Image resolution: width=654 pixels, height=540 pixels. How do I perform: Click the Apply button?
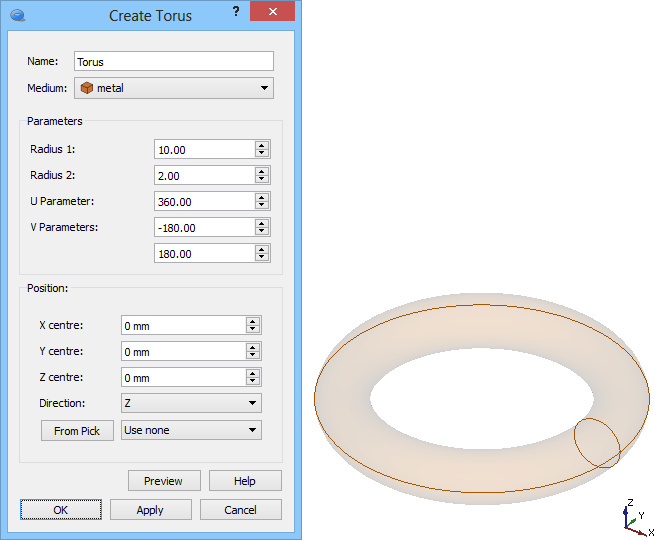click(151, 510)
